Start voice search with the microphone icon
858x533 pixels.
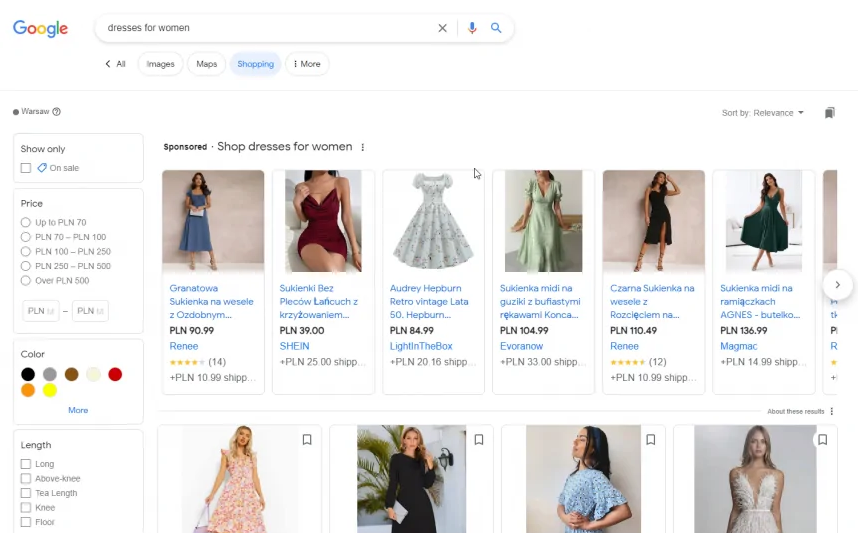pyautogui.click(x=472, y=28)
